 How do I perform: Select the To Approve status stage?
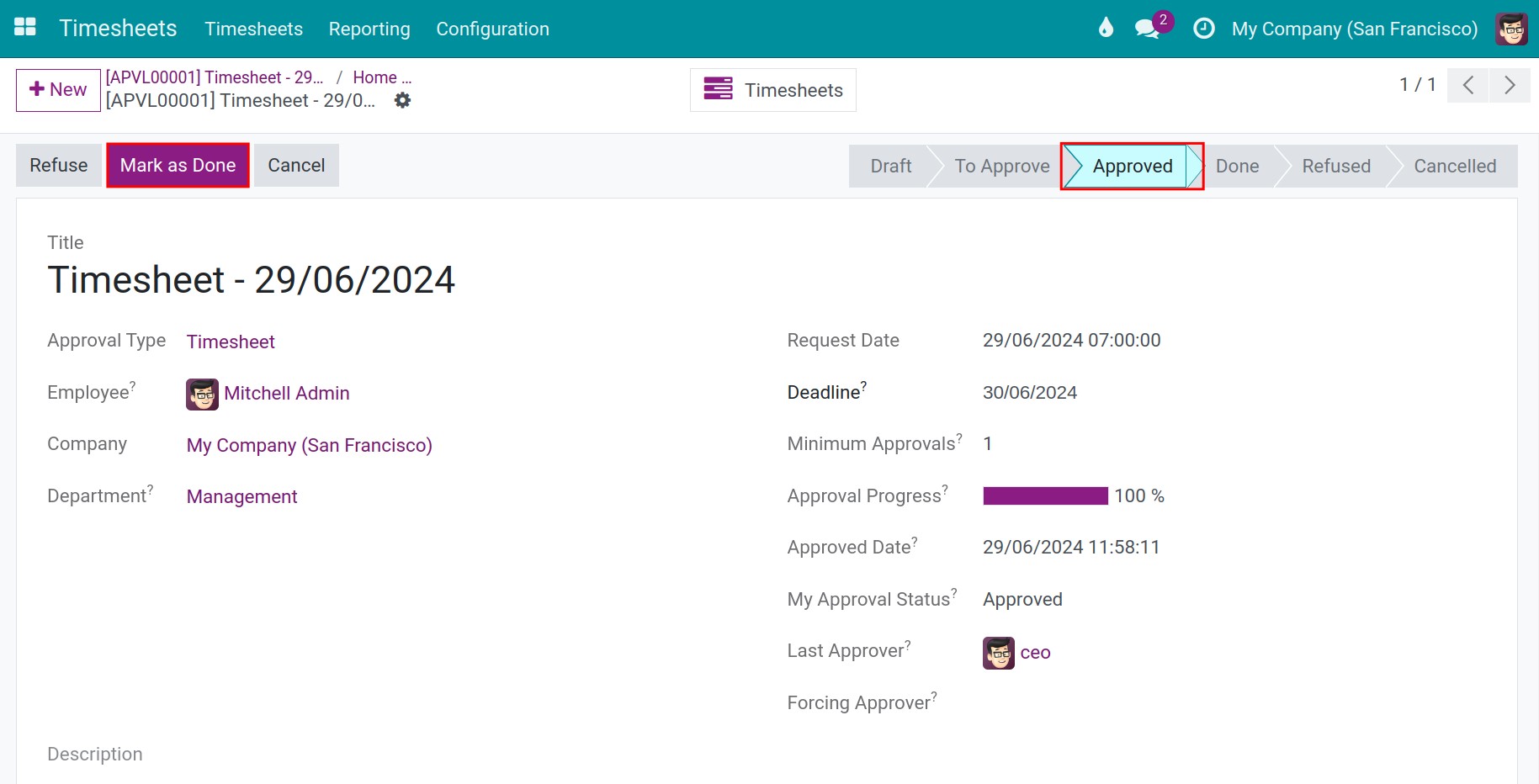click(1001, 166)
